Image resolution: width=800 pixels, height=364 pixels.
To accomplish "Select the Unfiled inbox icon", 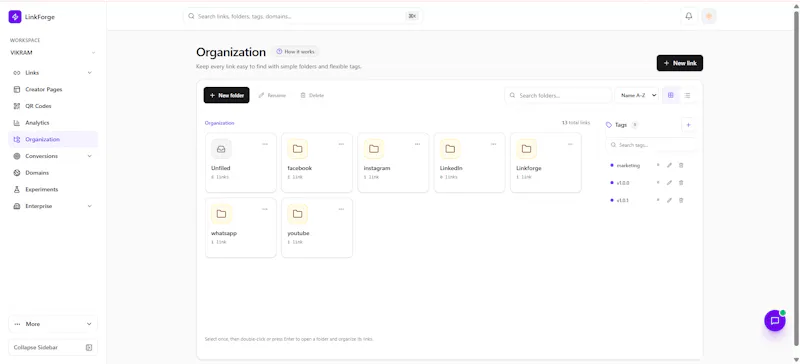I will click(x=221, y=149).
